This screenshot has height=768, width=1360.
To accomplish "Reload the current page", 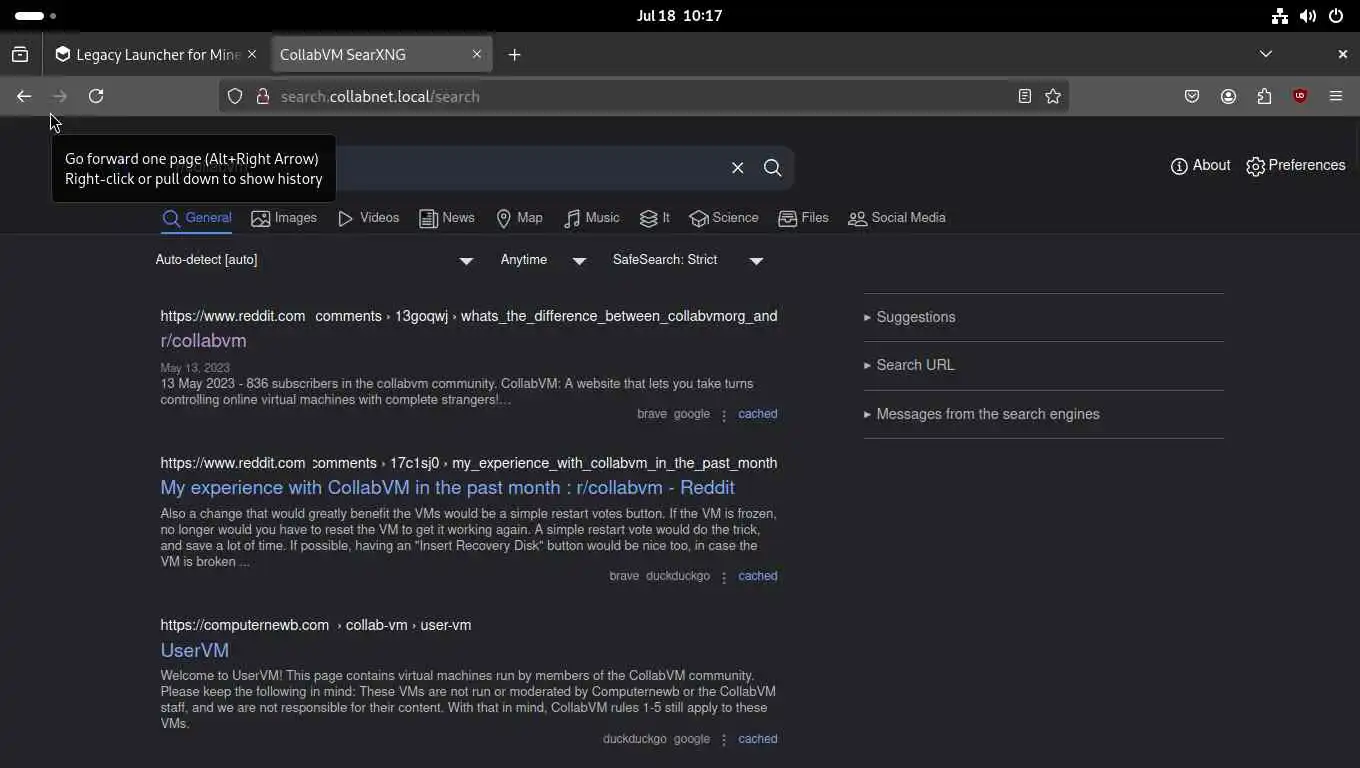I will click(x=96, y=96).
